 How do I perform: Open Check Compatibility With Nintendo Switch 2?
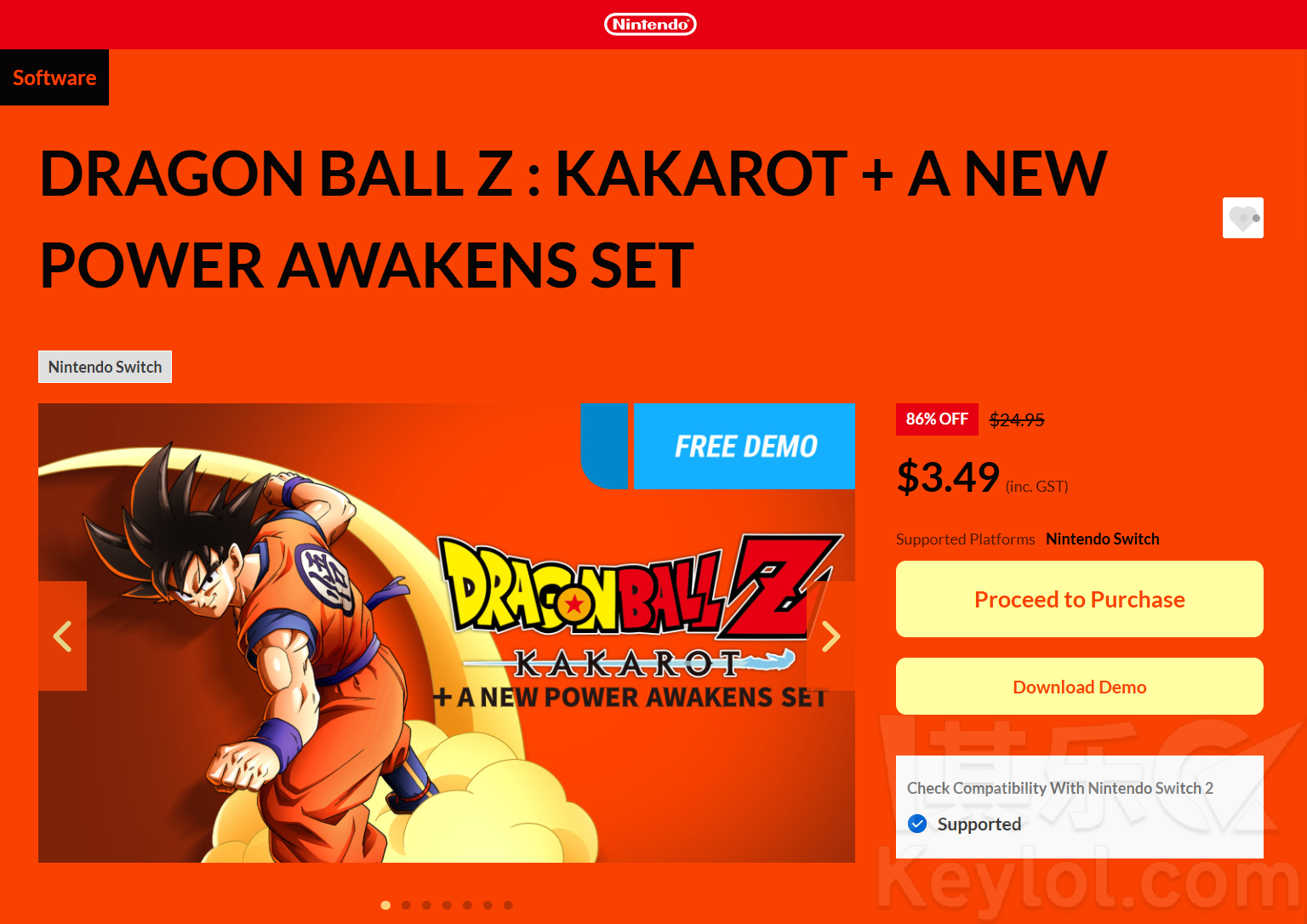click(1060, 788)
